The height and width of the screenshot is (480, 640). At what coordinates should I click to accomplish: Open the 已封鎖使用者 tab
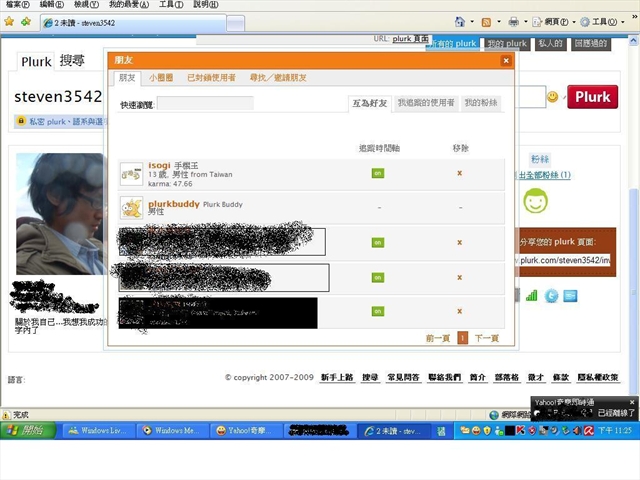point(211,77)
